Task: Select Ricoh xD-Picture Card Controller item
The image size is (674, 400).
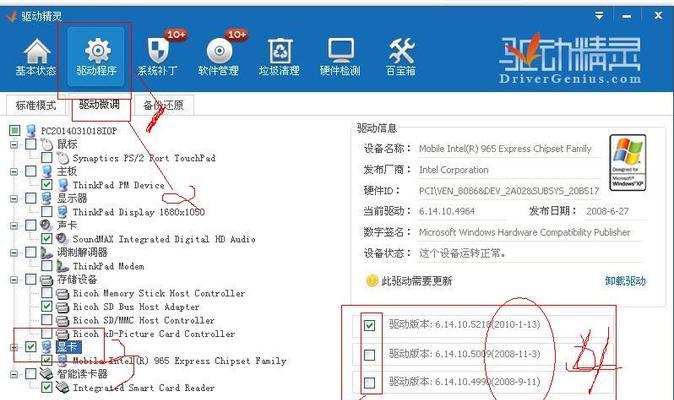Action: pyautogui.click(x=154, y=334)
